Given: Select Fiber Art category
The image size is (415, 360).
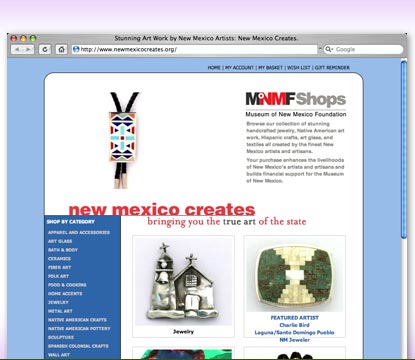Looking at the screenshot, I should click(x=60, y=267).
